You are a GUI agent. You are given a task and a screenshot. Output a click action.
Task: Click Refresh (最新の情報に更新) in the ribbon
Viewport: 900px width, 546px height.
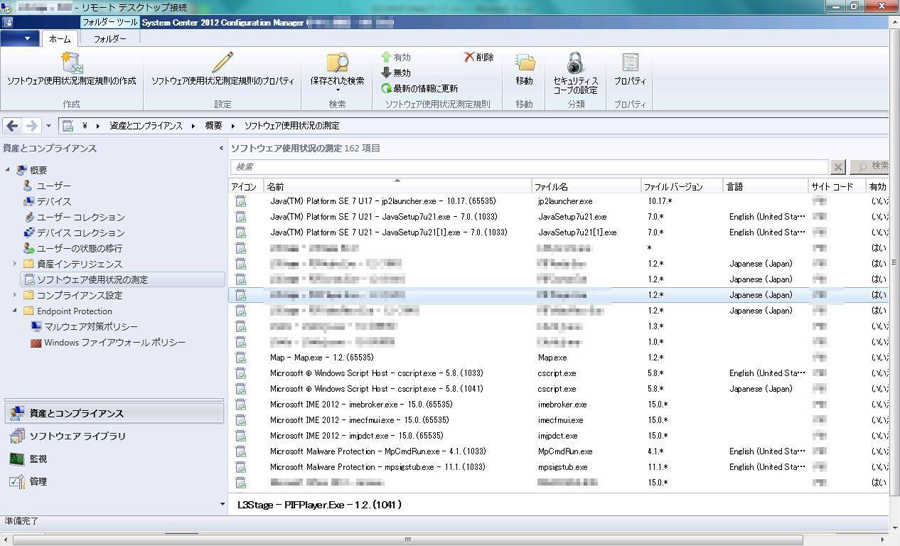point(420,88)
